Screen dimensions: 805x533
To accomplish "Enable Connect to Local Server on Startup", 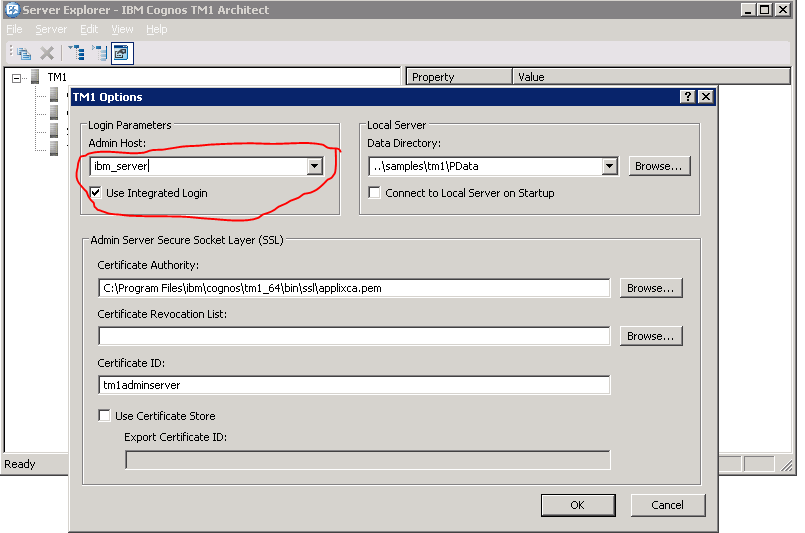I will point(374,193).
